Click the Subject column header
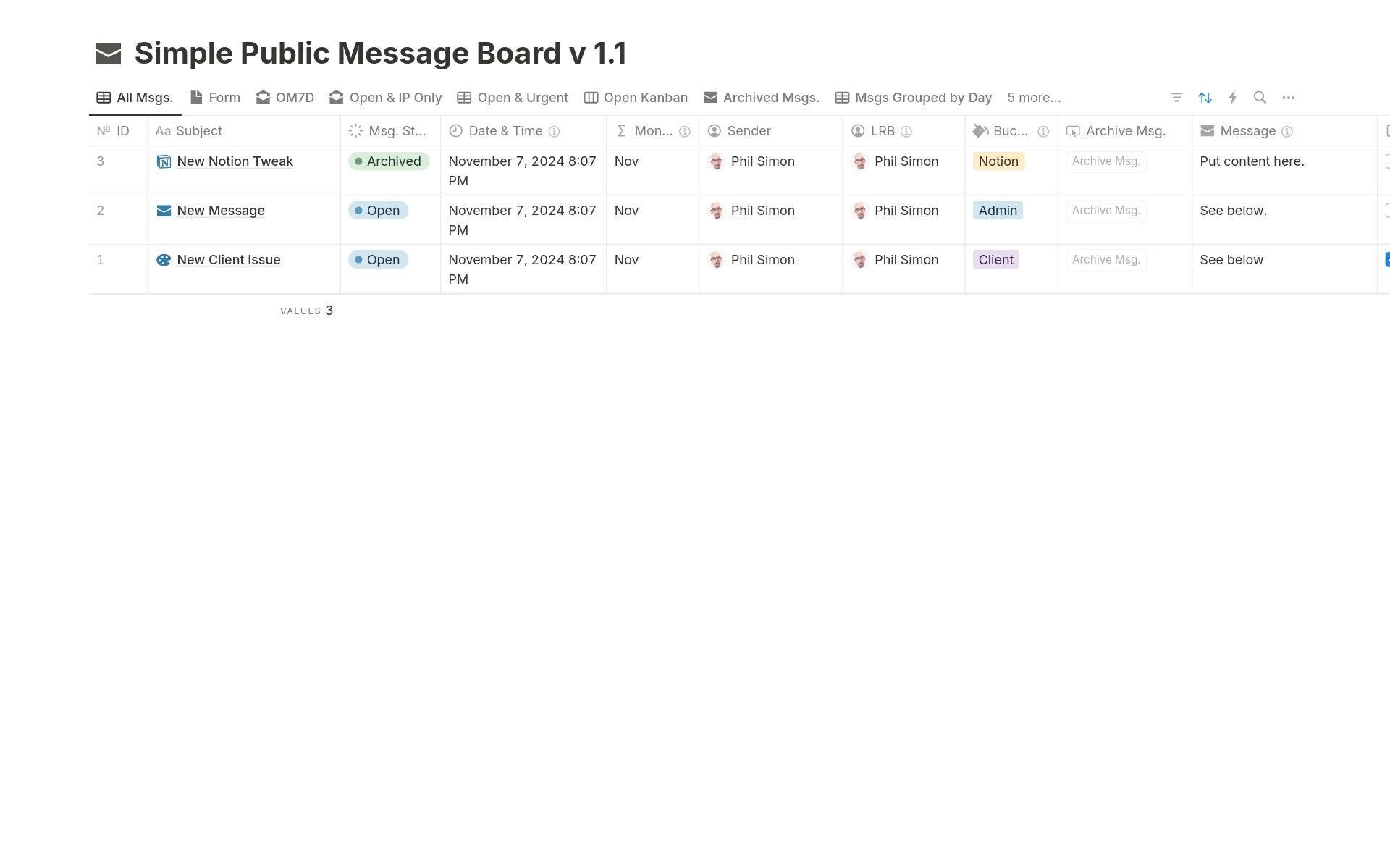Viewport: 1390px width, 868px height. (x=244, y=131)
